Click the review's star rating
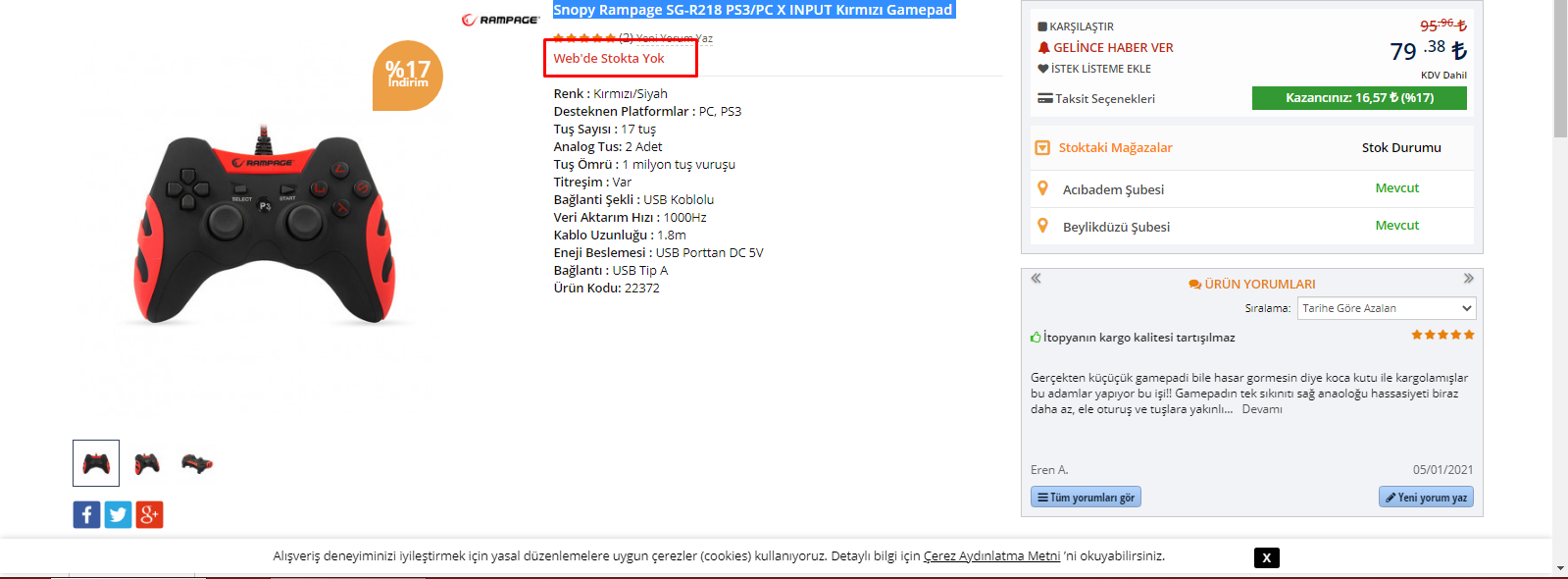 click(1442, 335)
